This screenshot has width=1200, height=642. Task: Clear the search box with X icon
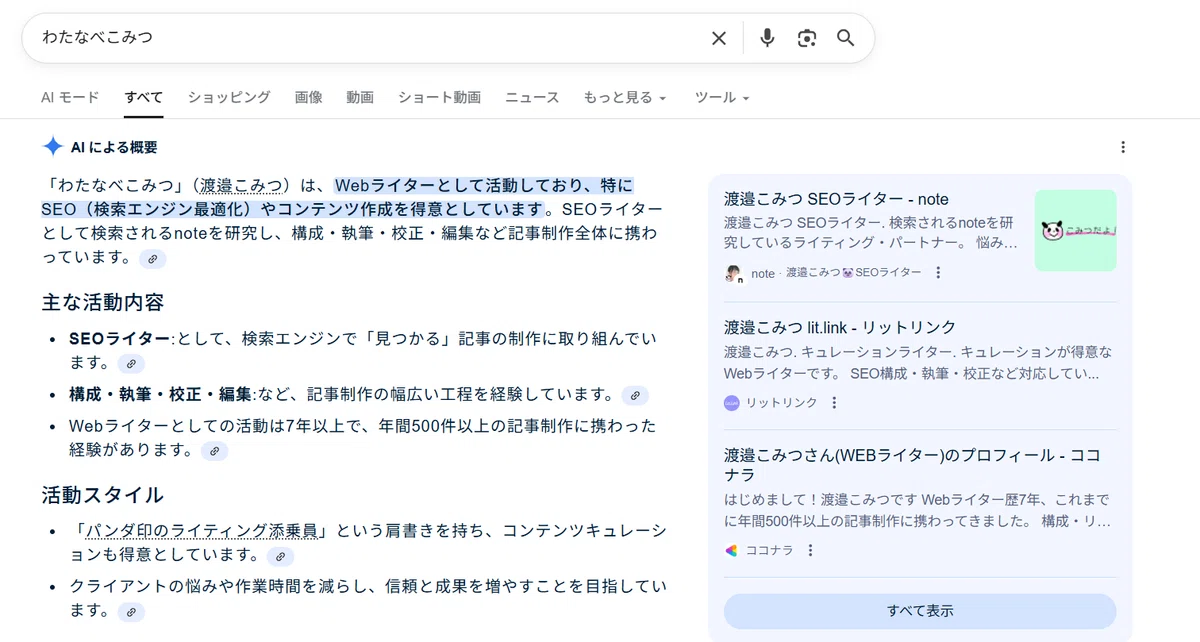pyautogui.click(x=718, y=38)
